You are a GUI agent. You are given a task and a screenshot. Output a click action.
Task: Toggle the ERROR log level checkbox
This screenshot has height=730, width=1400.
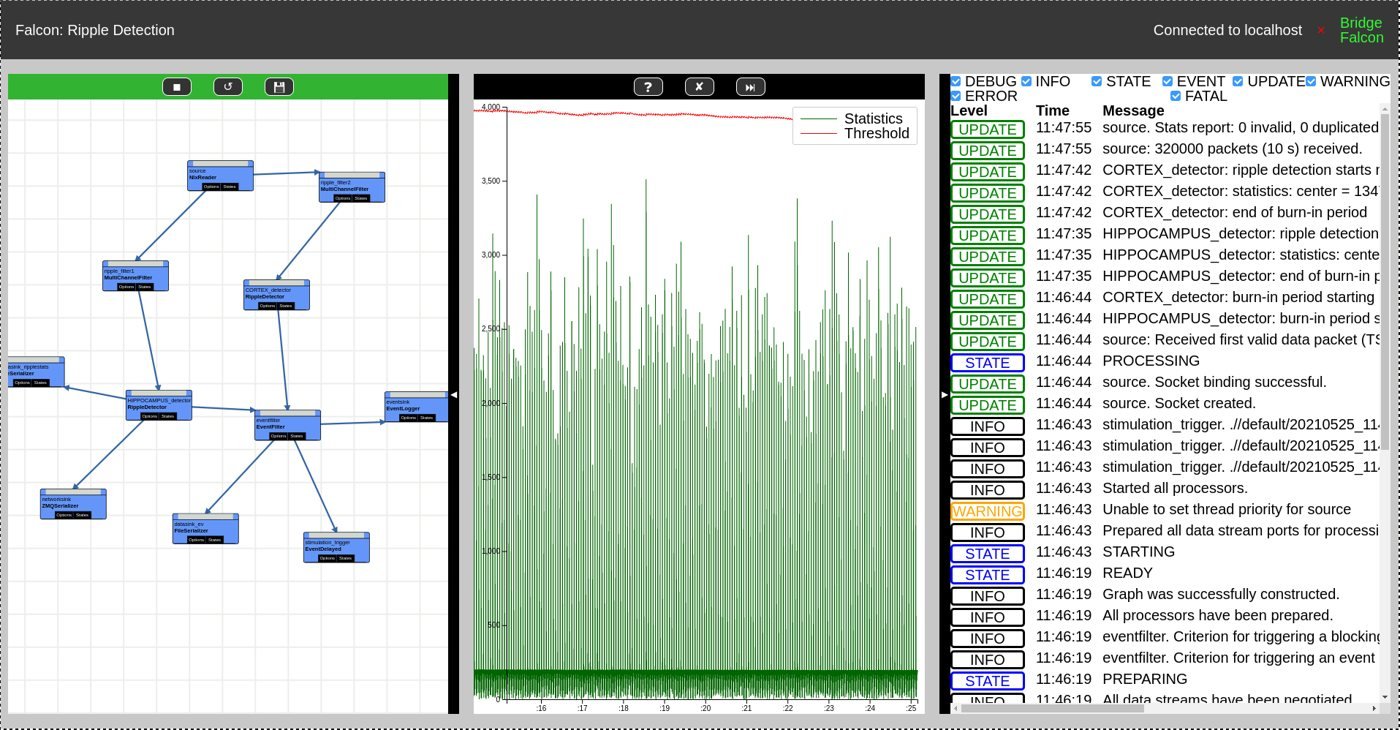956,96
